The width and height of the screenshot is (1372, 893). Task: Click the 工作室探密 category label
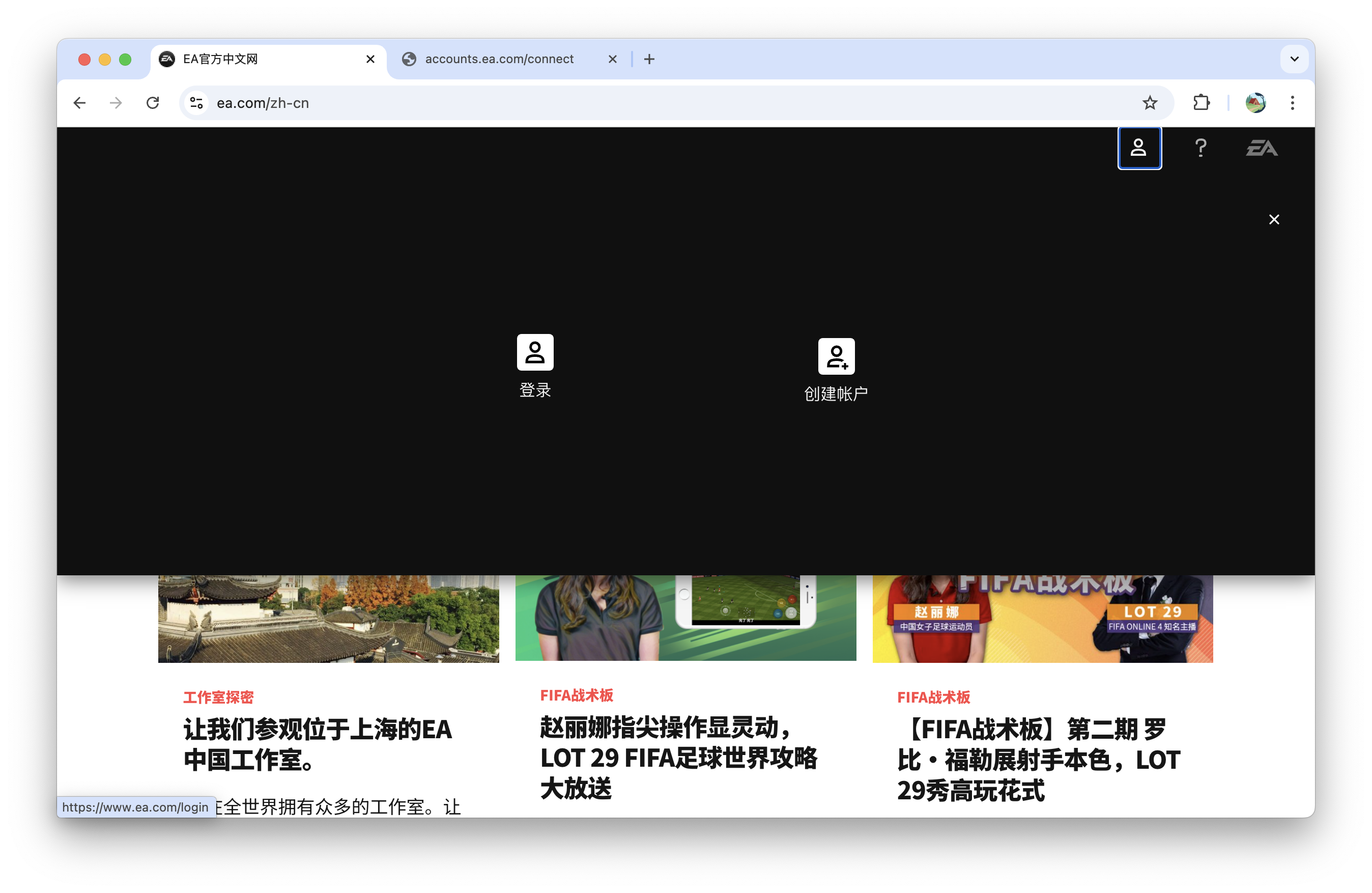[x=218, y=697]
